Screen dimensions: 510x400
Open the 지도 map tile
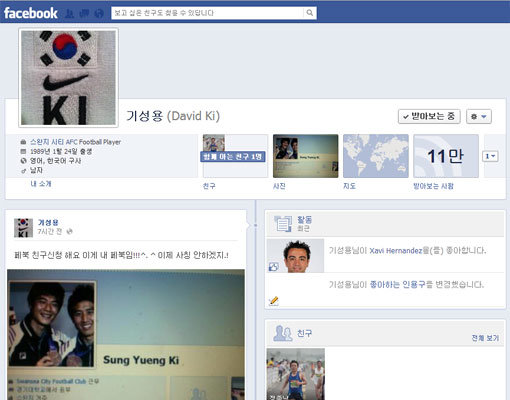376,156
